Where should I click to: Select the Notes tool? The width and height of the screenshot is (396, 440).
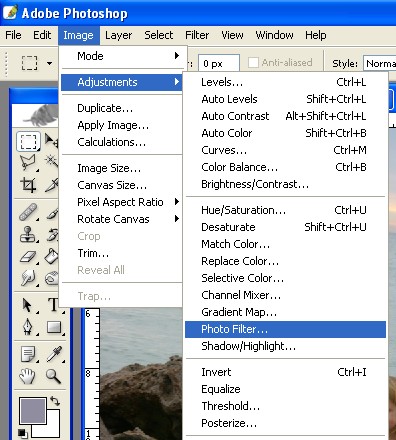click(x=28, y=354)
